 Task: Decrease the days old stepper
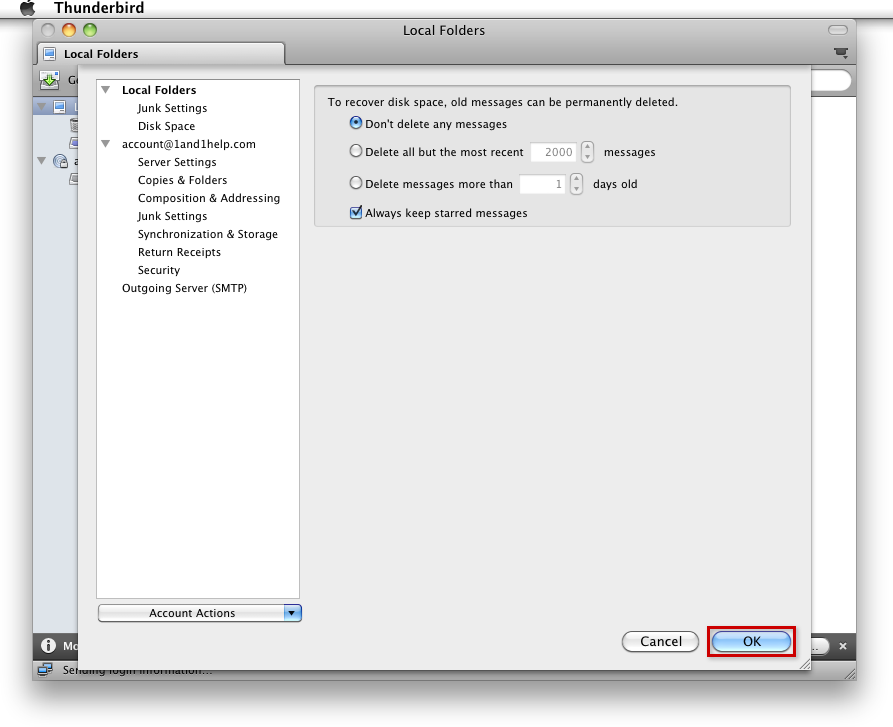[x=576, y=189]
